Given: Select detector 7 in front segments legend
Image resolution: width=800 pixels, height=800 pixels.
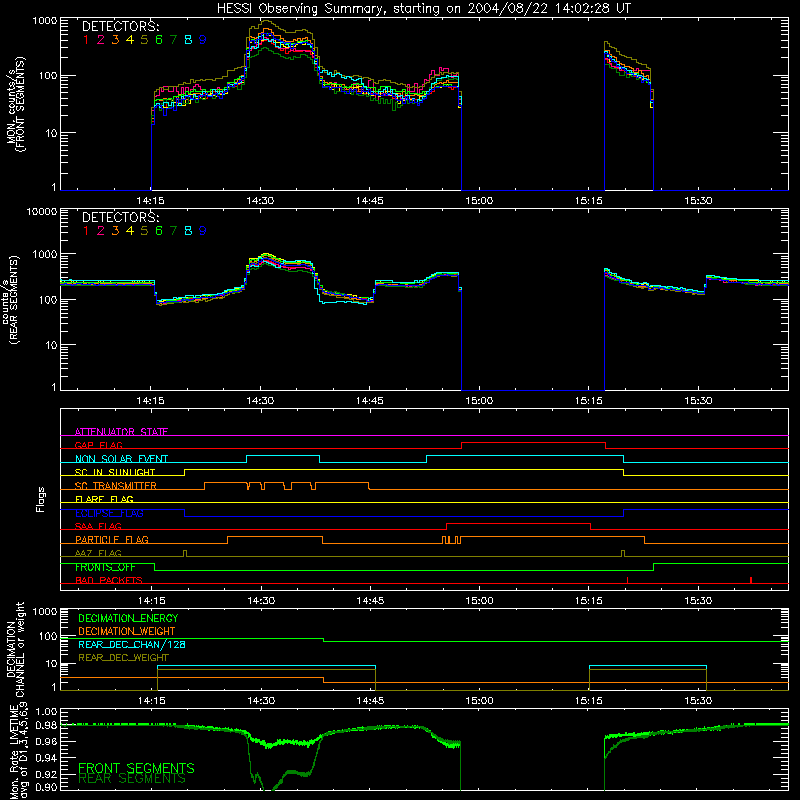Looking at the screenshot, I should pyautogui.click(x=173, y=40).
